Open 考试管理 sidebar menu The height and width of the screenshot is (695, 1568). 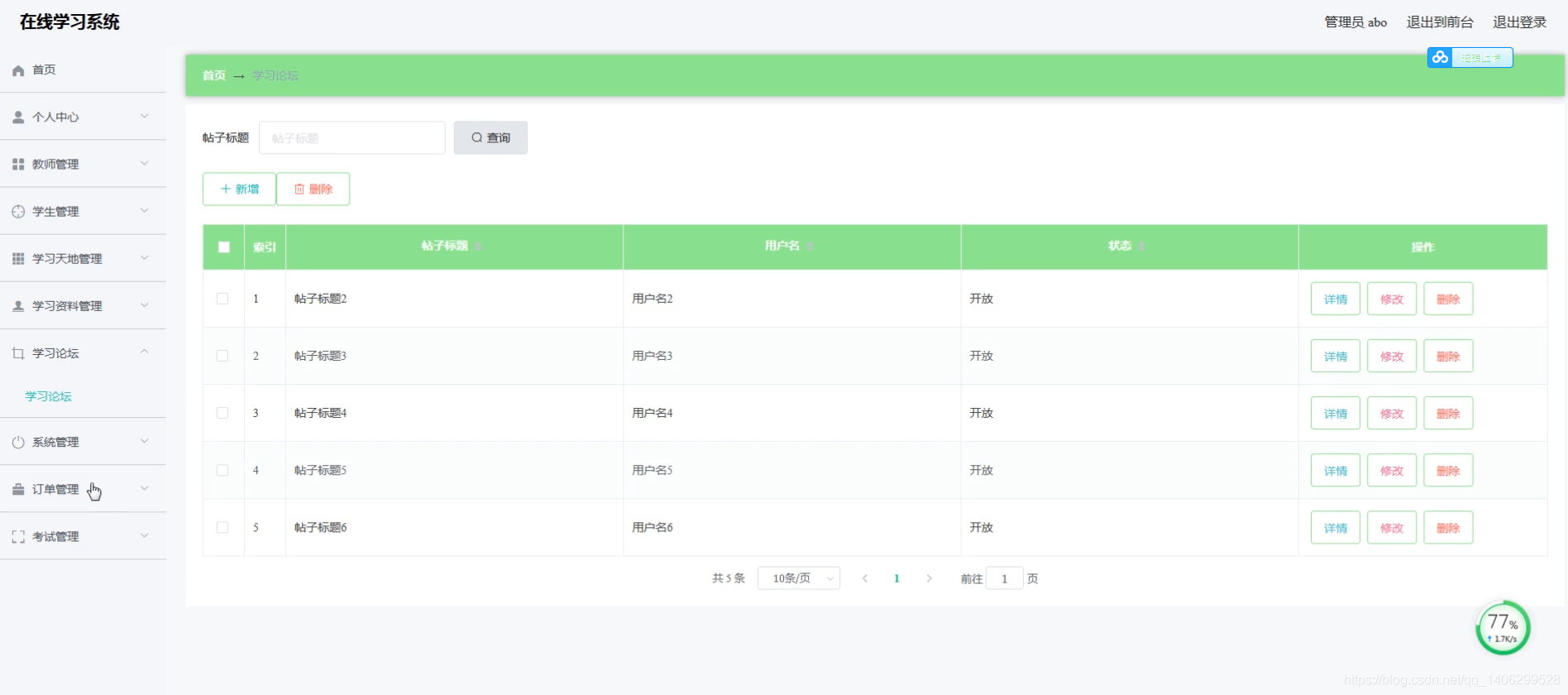(83, 537)
